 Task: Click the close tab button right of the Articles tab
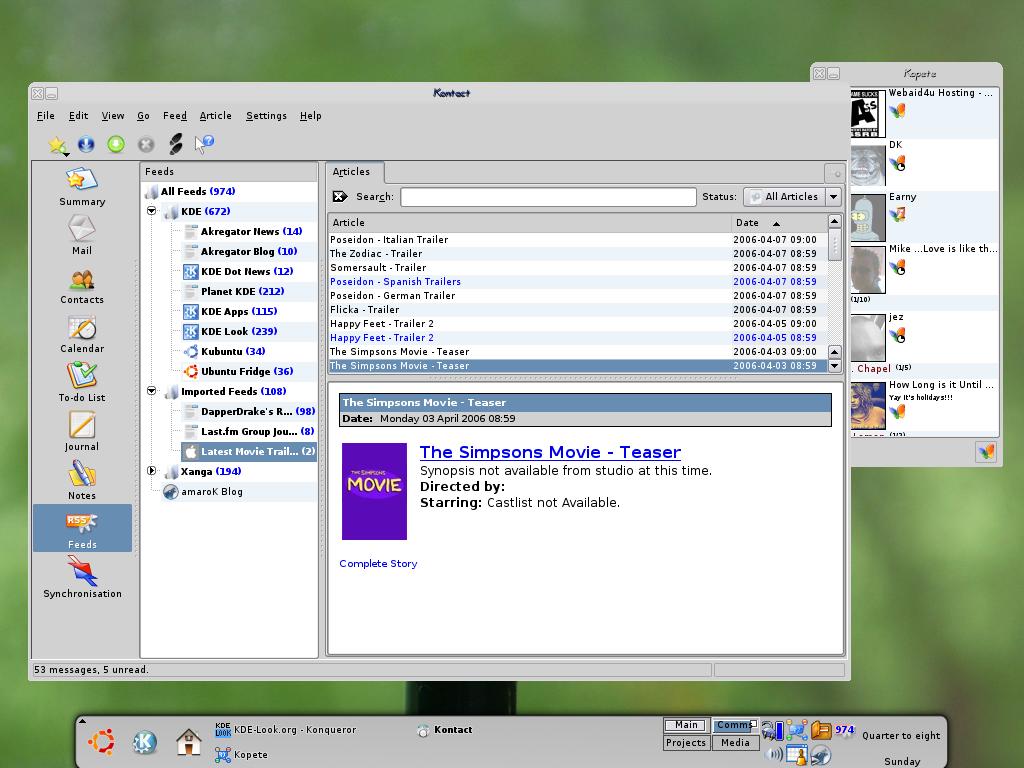coord(835,173)
